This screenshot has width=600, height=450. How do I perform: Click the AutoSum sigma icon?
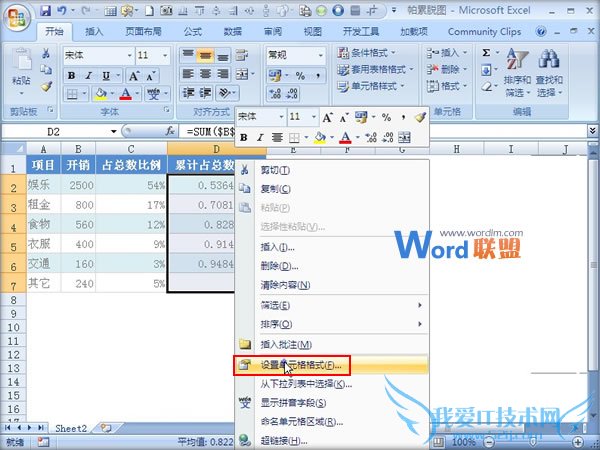486,52
